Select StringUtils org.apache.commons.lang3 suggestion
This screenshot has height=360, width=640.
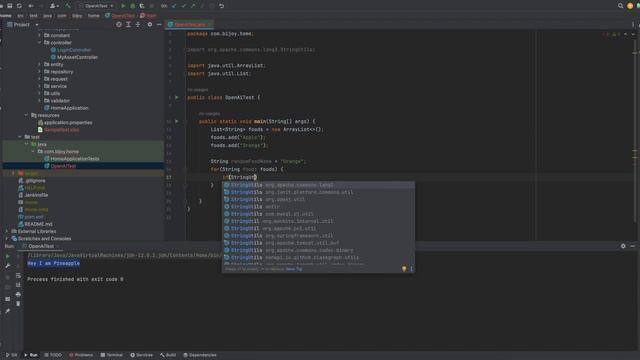pyautogui.click(x=318, y=185)
